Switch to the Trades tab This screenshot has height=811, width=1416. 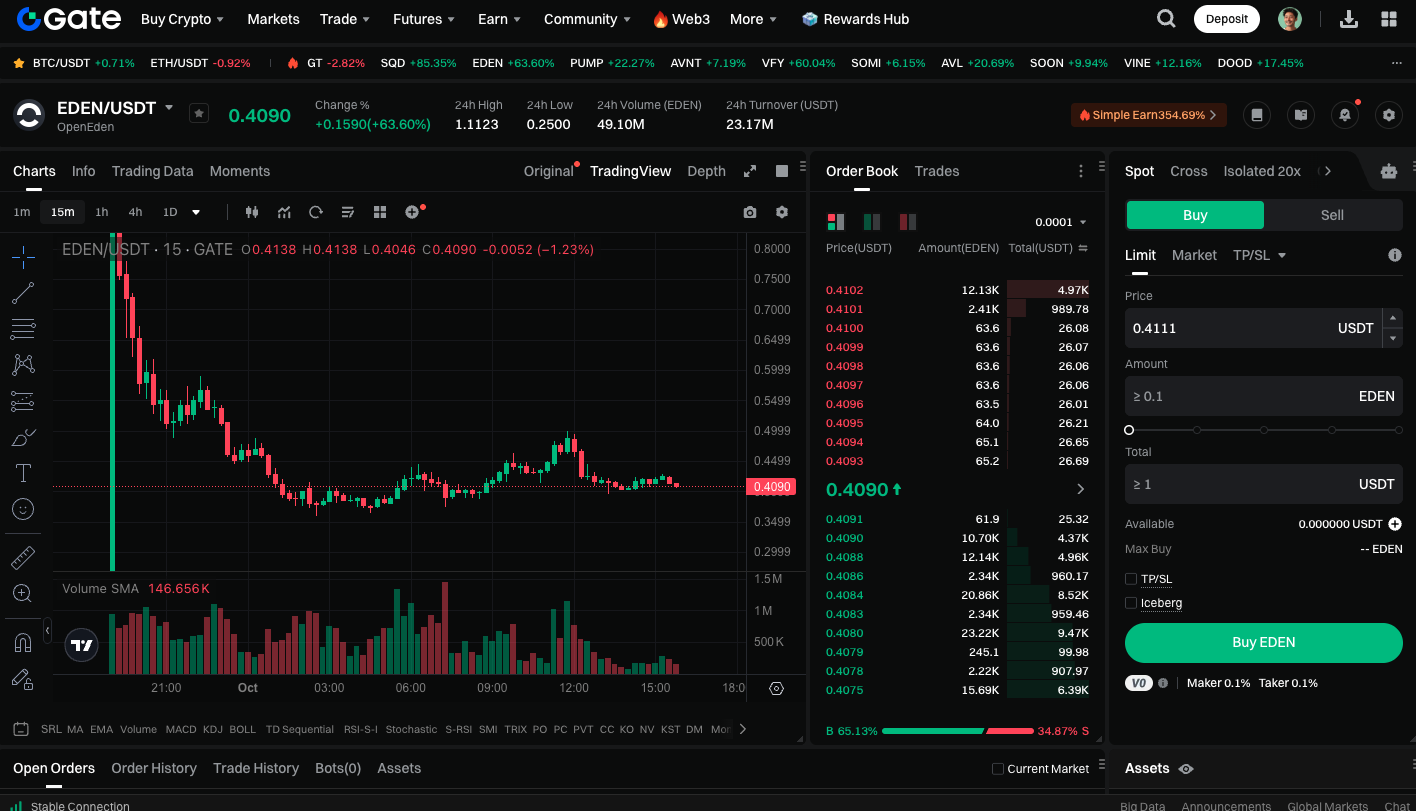[936, 171]
